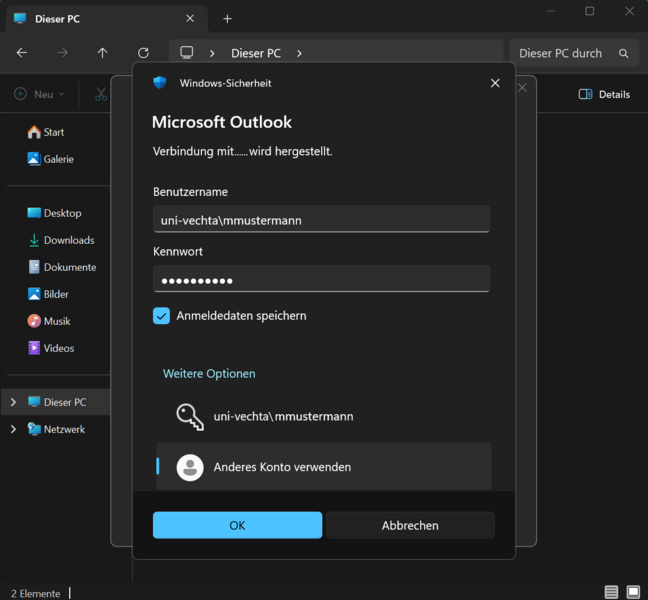This screenshot has height=600, width=648.
Task: Click Dieser PC breadcrumb in address bar
Action: (x=256, y=53)
